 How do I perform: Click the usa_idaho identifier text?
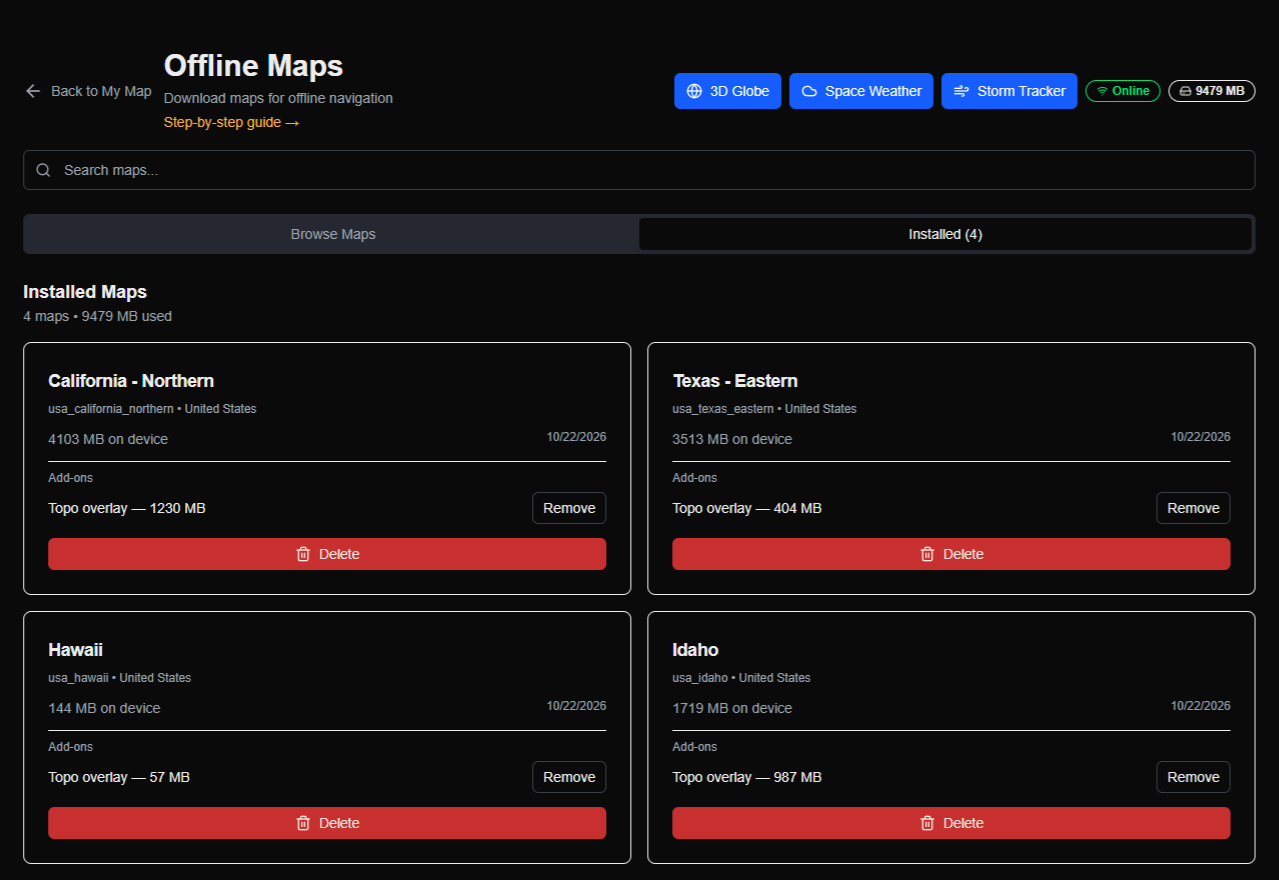700,678
